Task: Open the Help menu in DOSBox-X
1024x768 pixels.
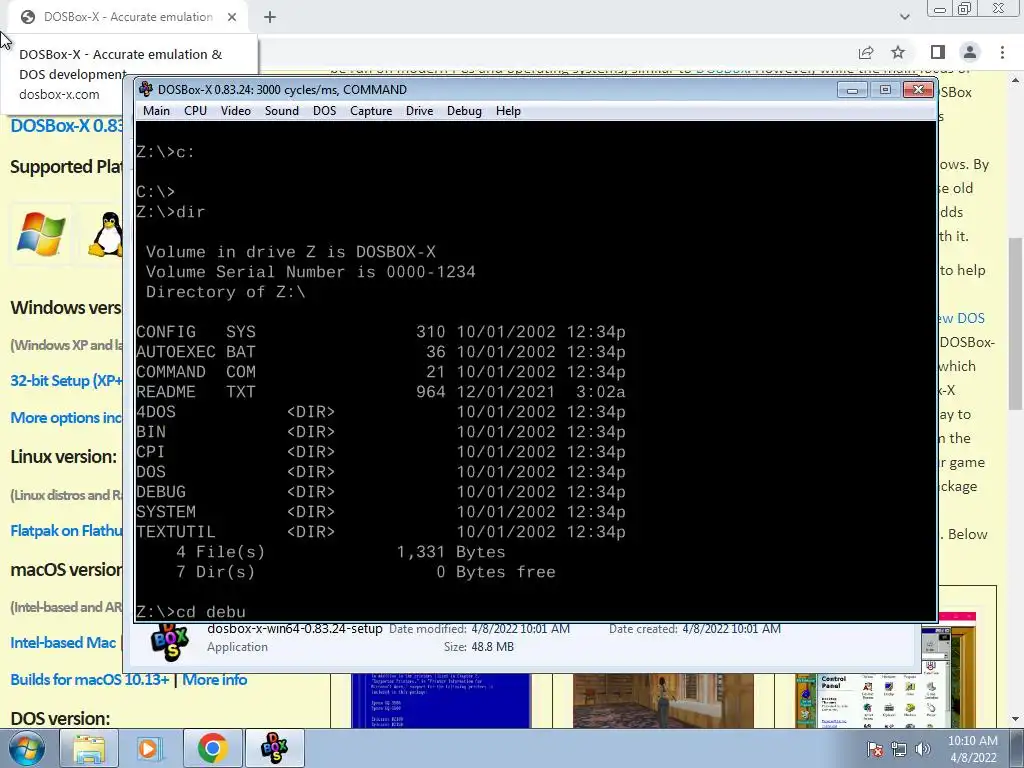Action: (508, 111)
